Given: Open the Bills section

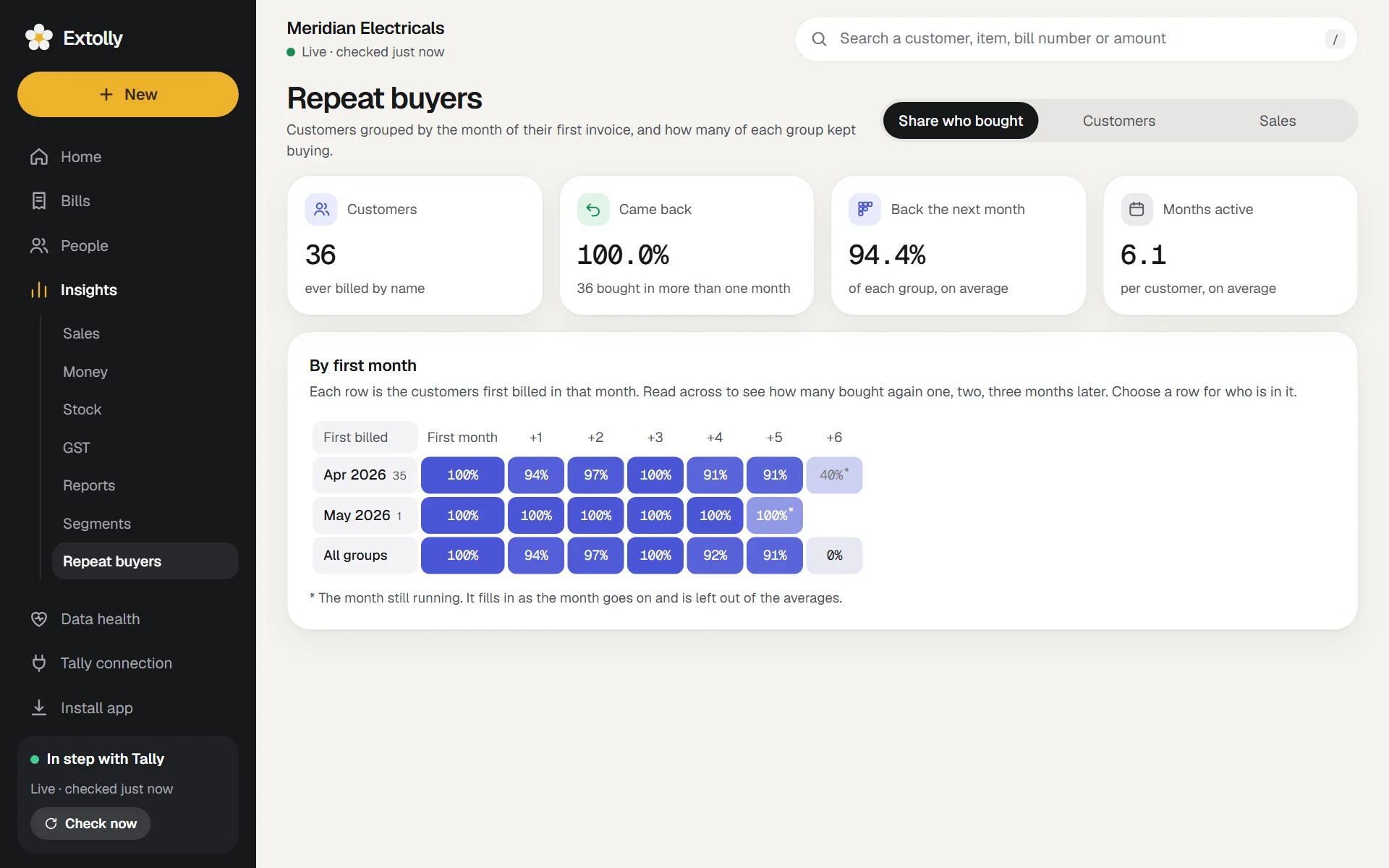Looking at the screenshot, I should 128,201.
